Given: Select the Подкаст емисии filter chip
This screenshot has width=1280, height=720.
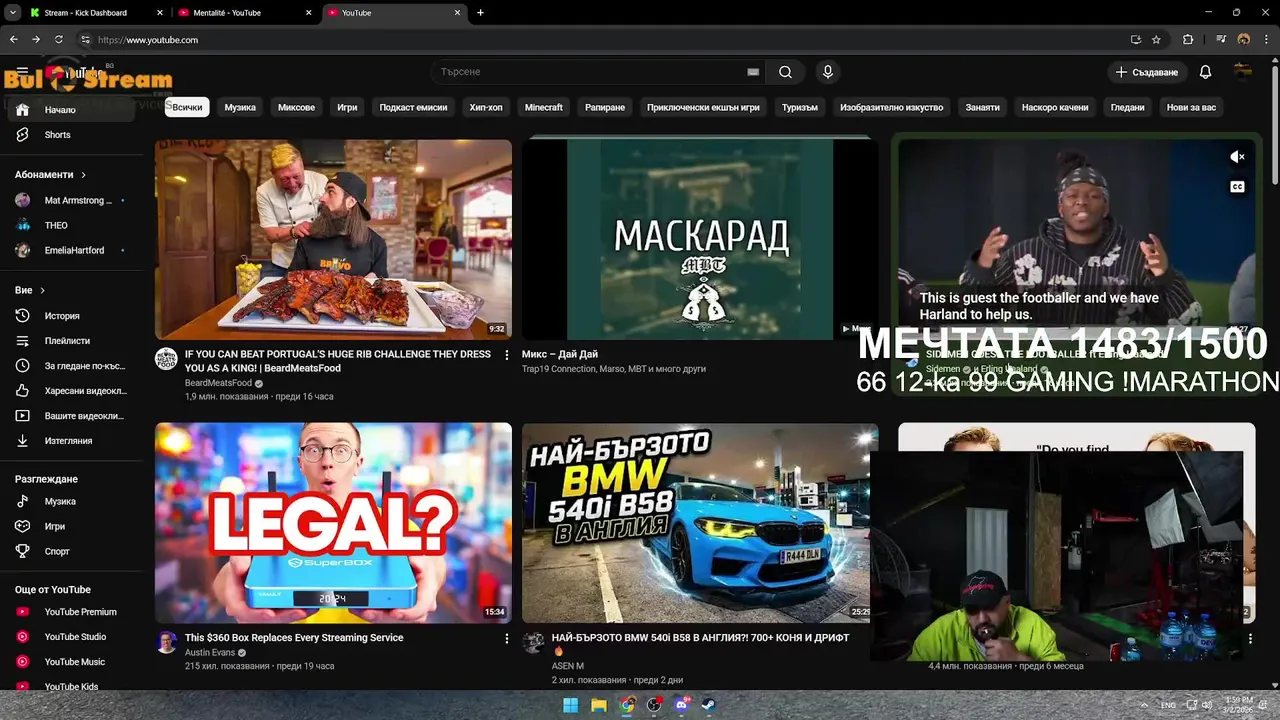Looking at the screenshot, I should click(x=413, y=107).
